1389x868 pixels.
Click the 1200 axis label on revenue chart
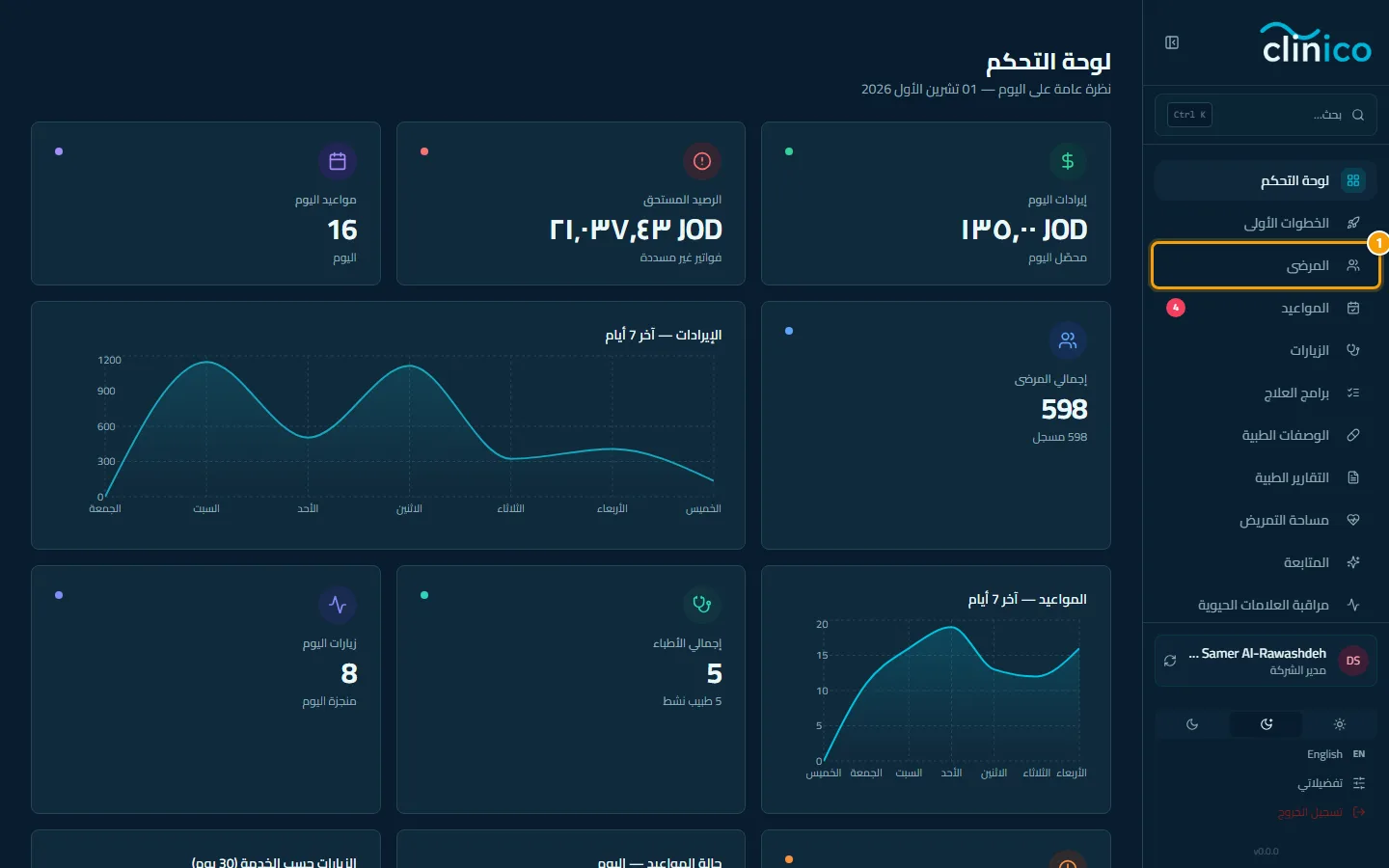click(109, 360)
